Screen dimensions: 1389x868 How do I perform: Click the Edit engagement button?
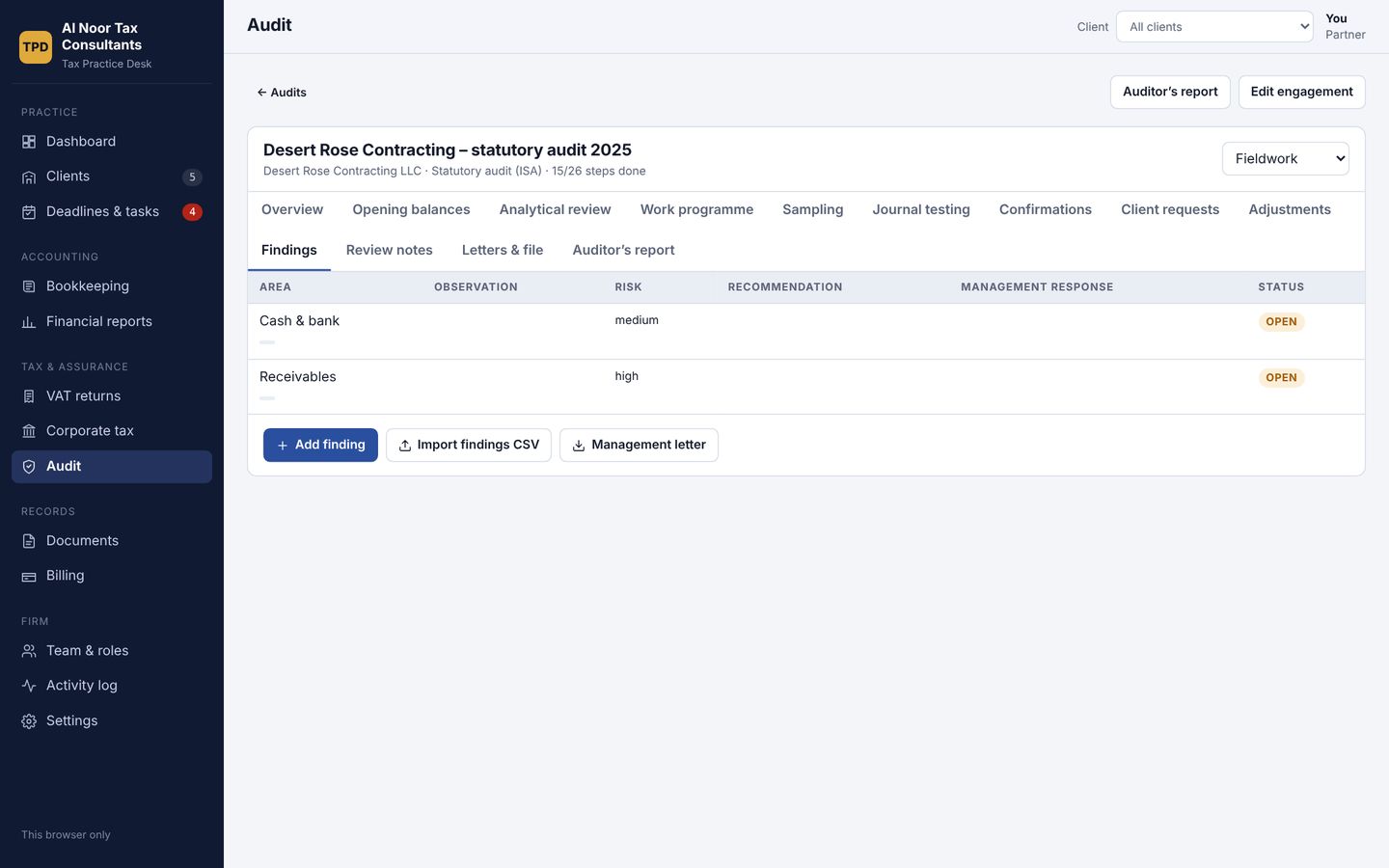click(1302, 93)
